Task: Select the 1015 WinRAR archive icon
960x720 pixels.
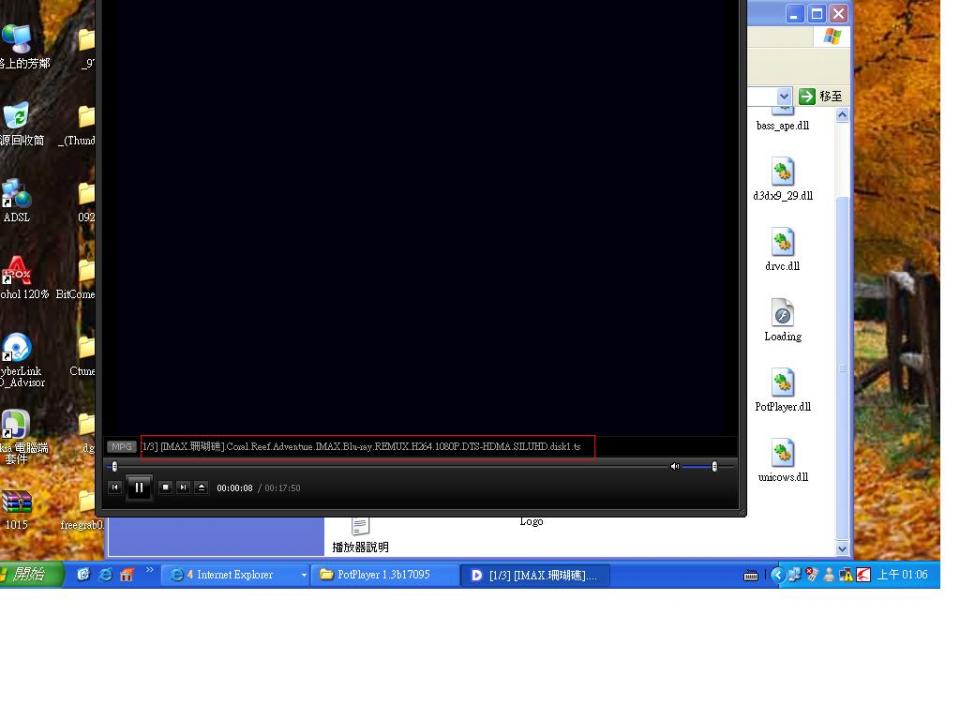Action: tap(17, 509)
